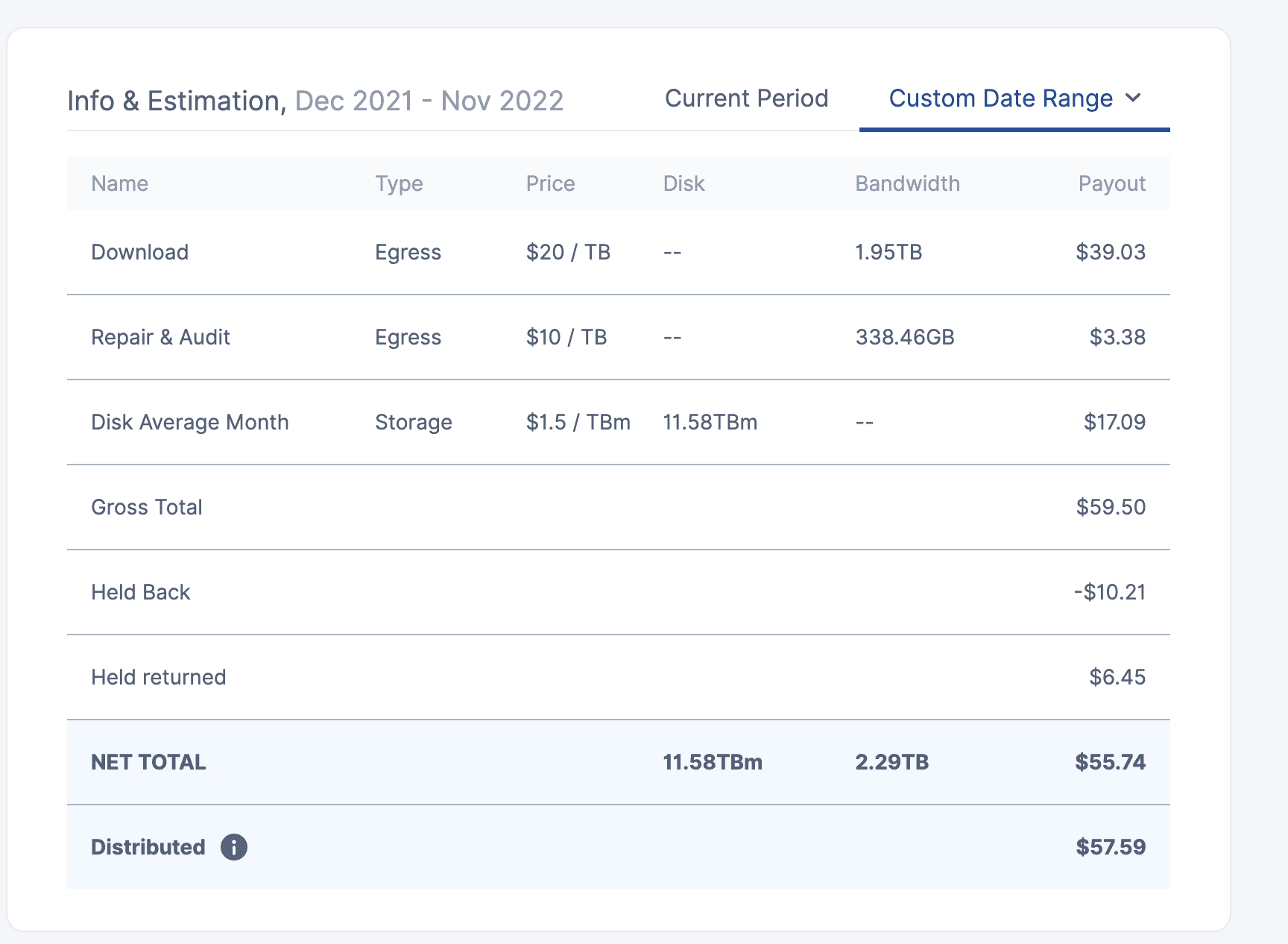Click the Payout column header
1288x944 pixels.
(1111, 183)
